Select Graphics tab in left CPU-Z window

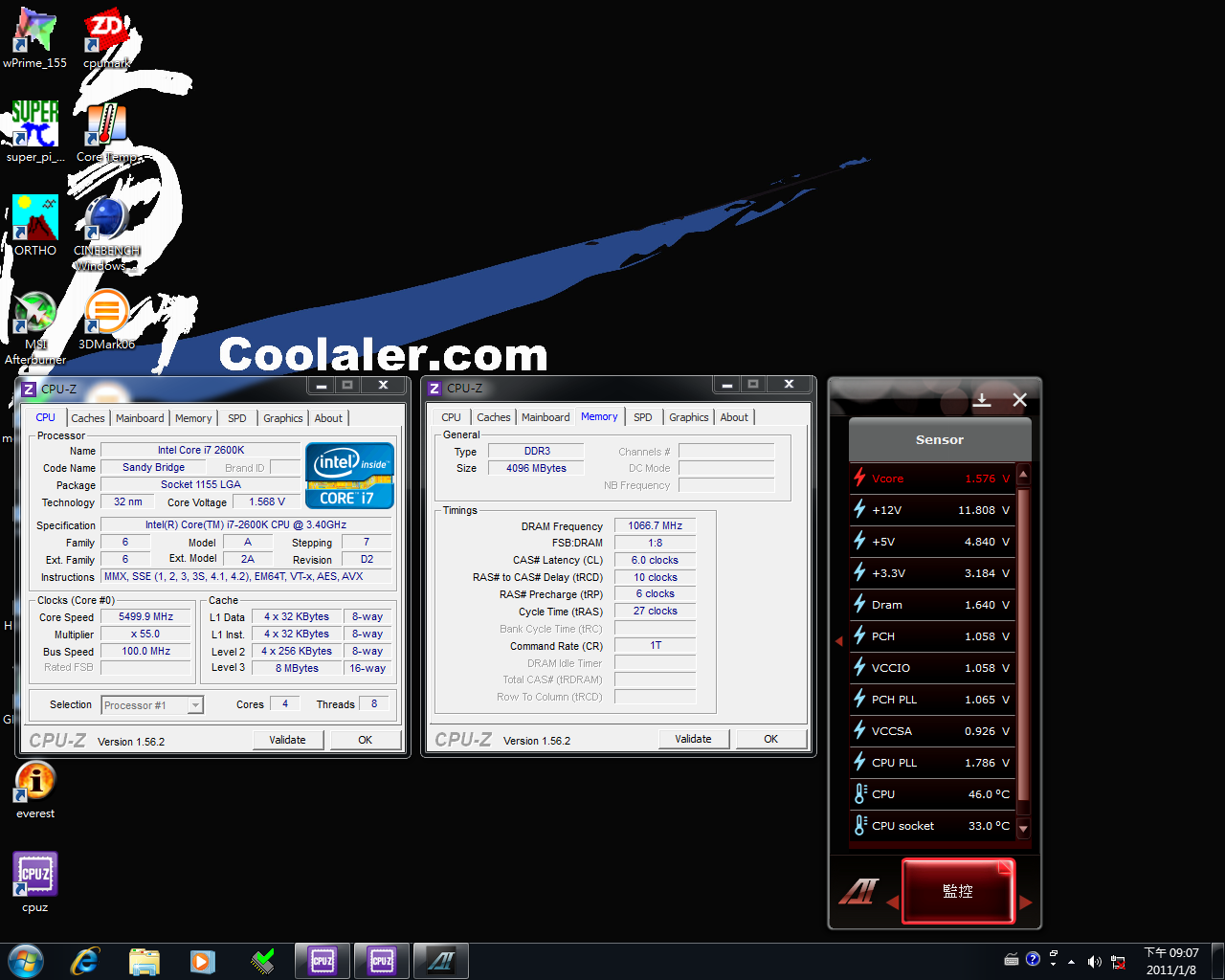[283, 418]
